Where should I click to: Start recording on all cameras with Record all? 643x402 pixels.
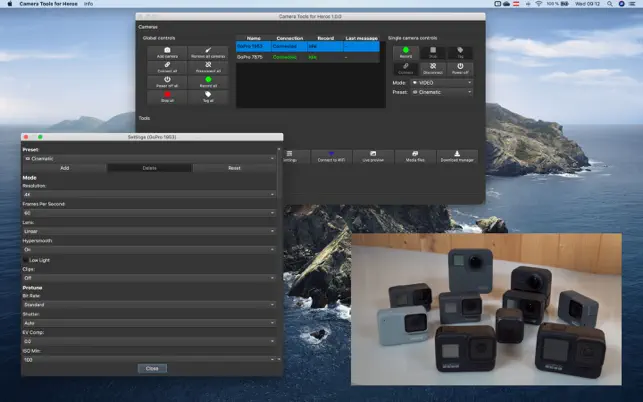click(208, 82)
